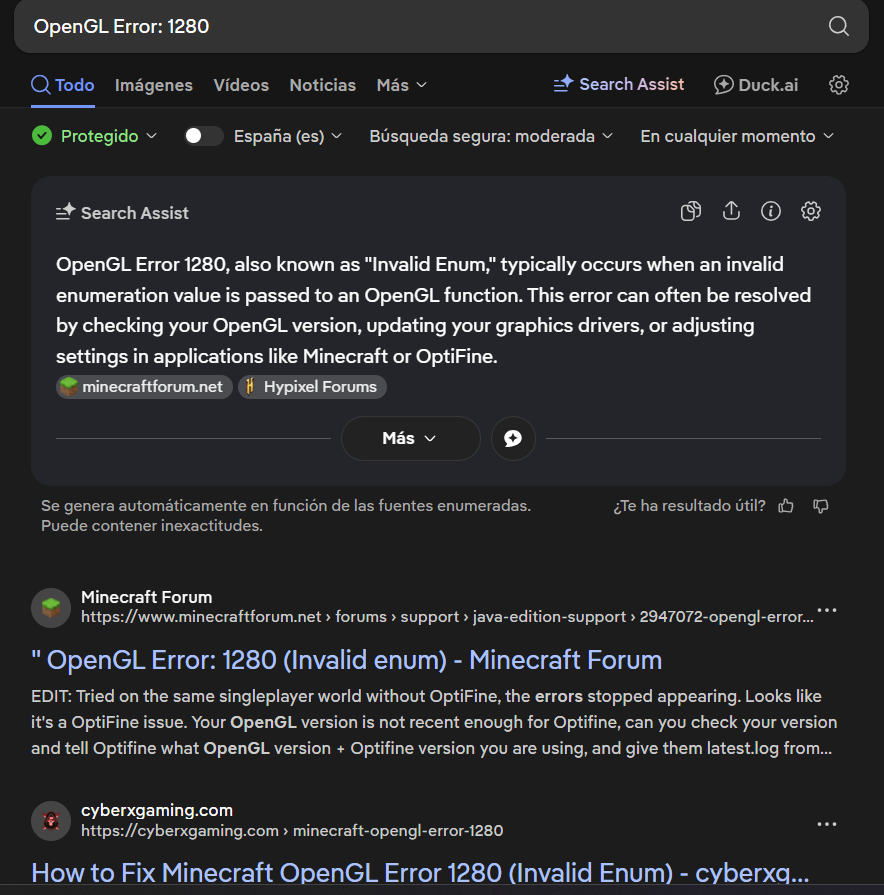
Task: Open Search Assist settings gear in card
Action: (810, 211)
